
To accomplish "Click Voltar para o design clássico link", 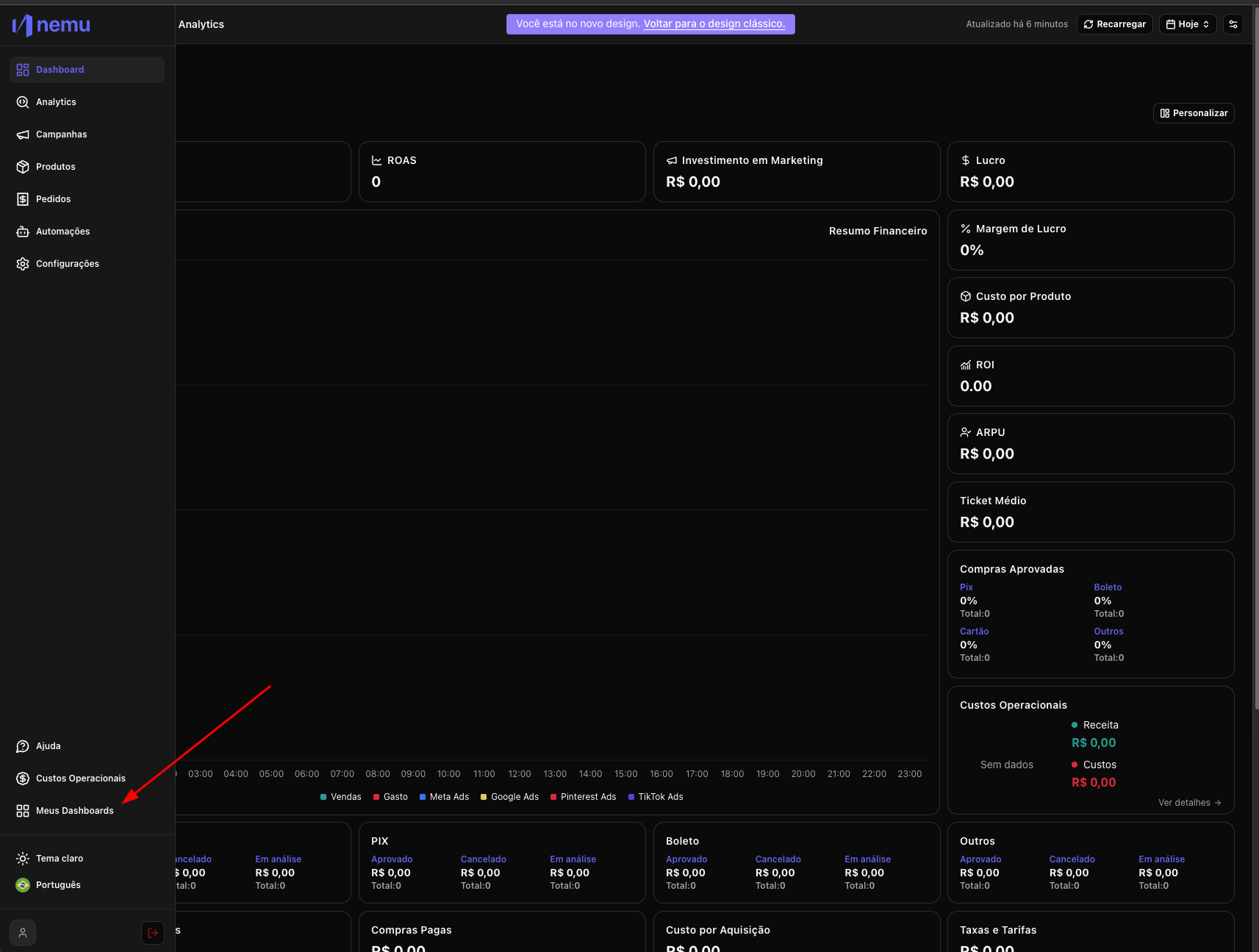I will [714, 24].
